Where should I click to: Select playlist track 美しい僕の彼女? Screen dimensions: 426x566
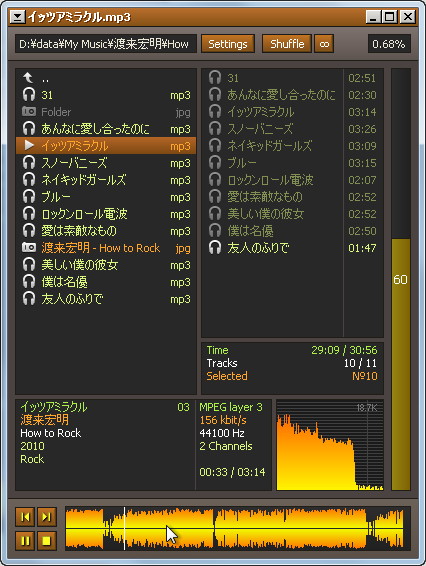tap(292, 214)
